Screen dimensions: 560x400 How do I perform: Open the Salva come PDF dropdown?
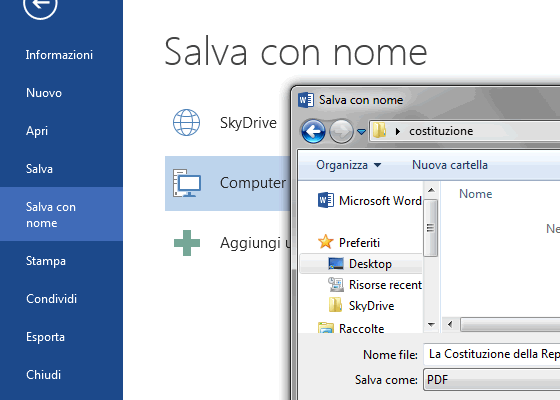tap(492, 380)
